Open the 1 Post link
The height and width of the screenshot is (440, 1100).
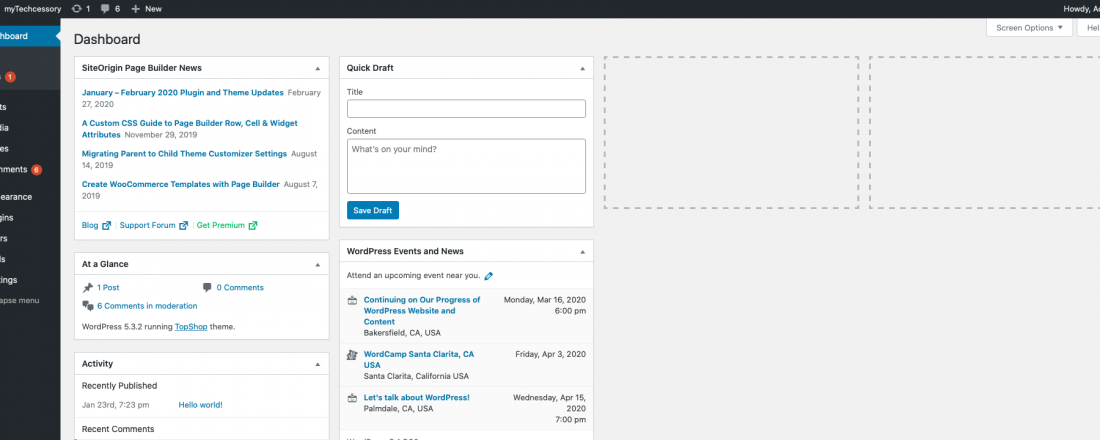coord(108,288)
